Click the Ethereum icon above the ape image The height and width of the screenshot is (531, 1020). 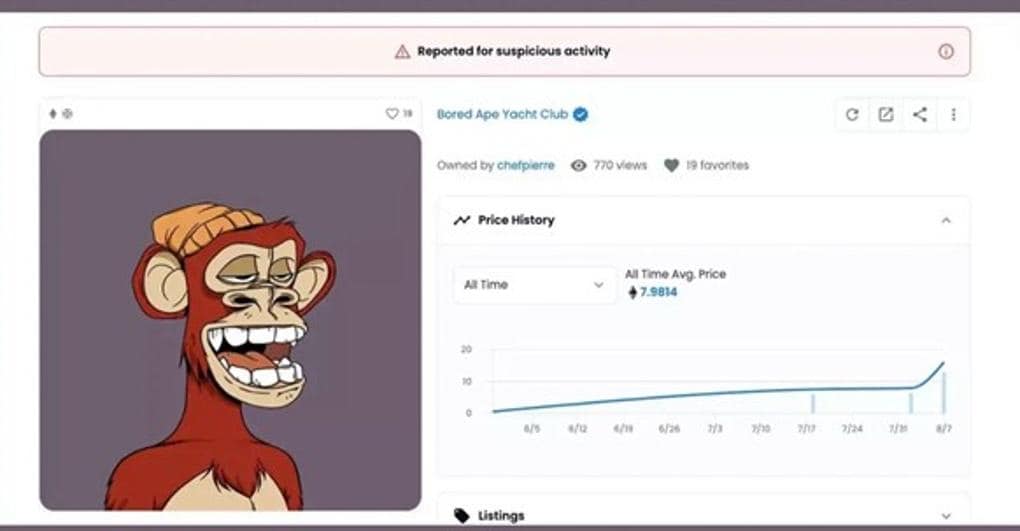(x=53, y=113)
